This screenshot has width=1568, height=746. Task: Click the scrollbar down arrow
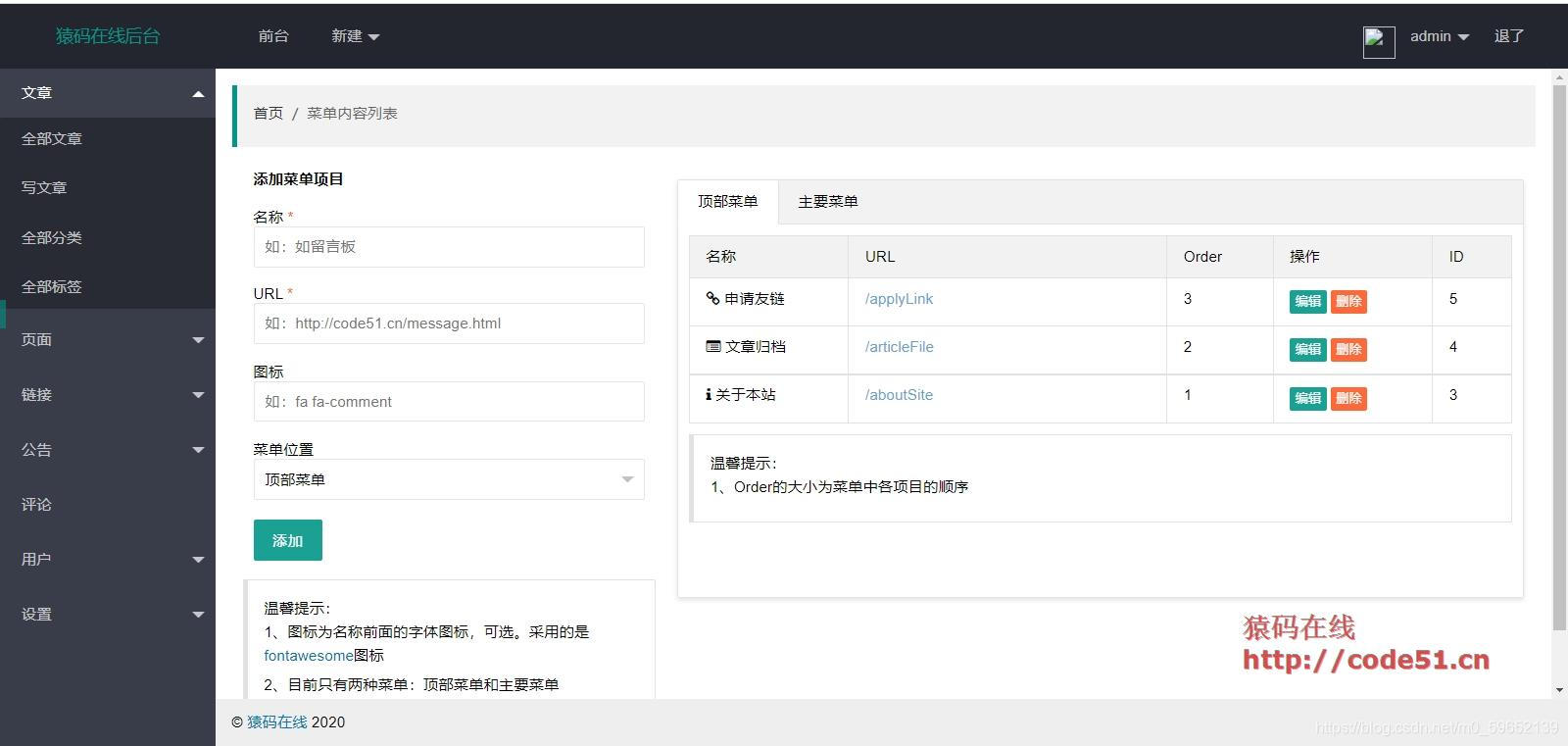click(1559, 690)
